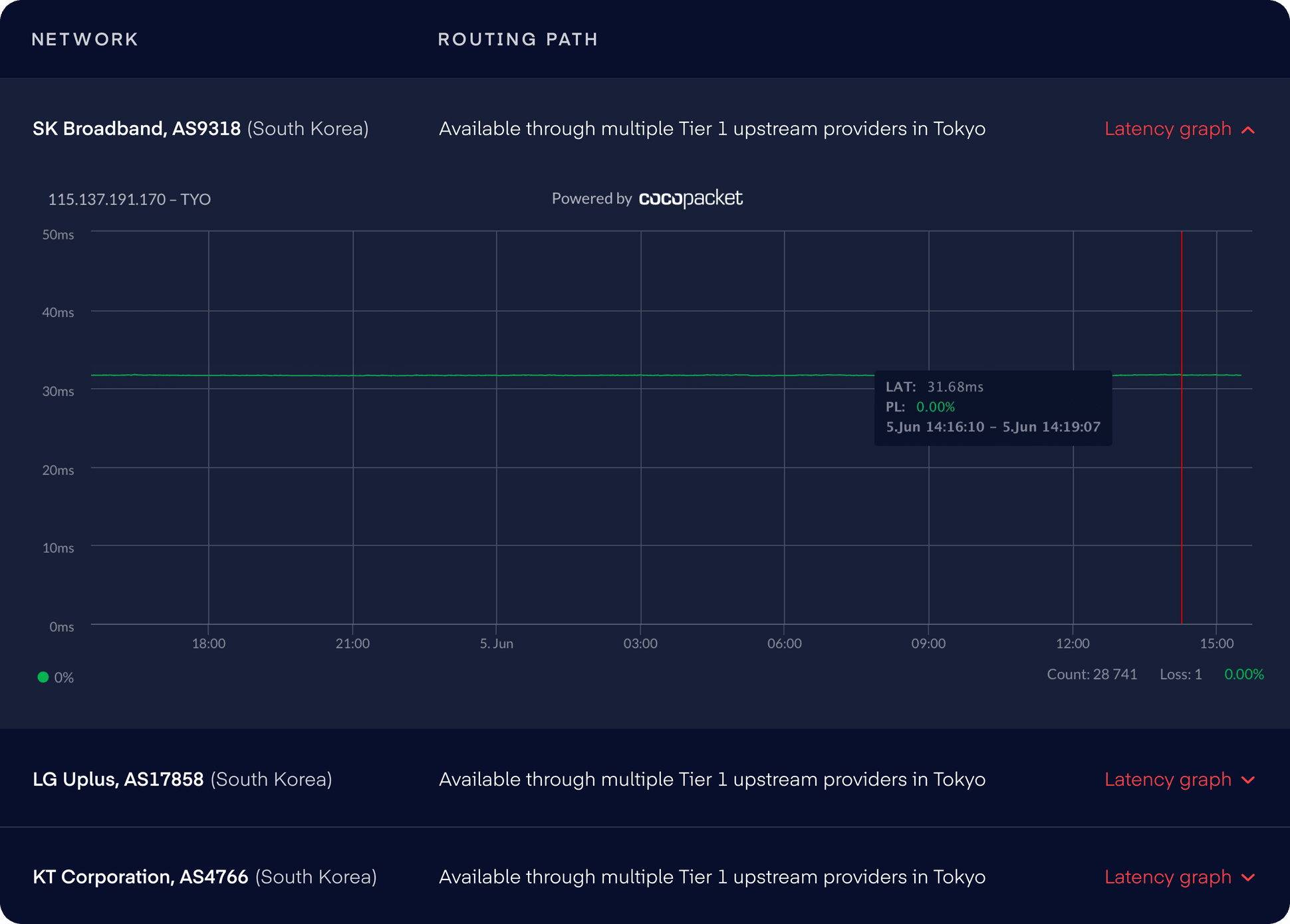This screenshot has height=924, width=1290.
Task: Expand the KT Corporation latency graph chevron
Action: point(1248,878)
